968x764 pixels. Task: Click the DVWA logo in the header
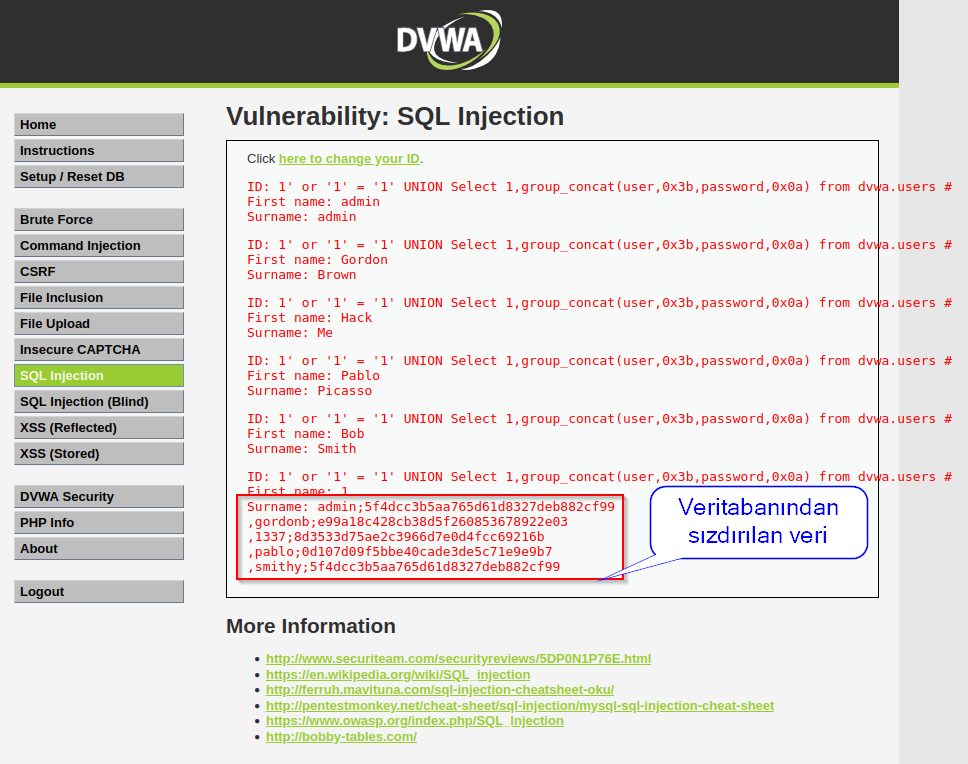coord(449,39)
